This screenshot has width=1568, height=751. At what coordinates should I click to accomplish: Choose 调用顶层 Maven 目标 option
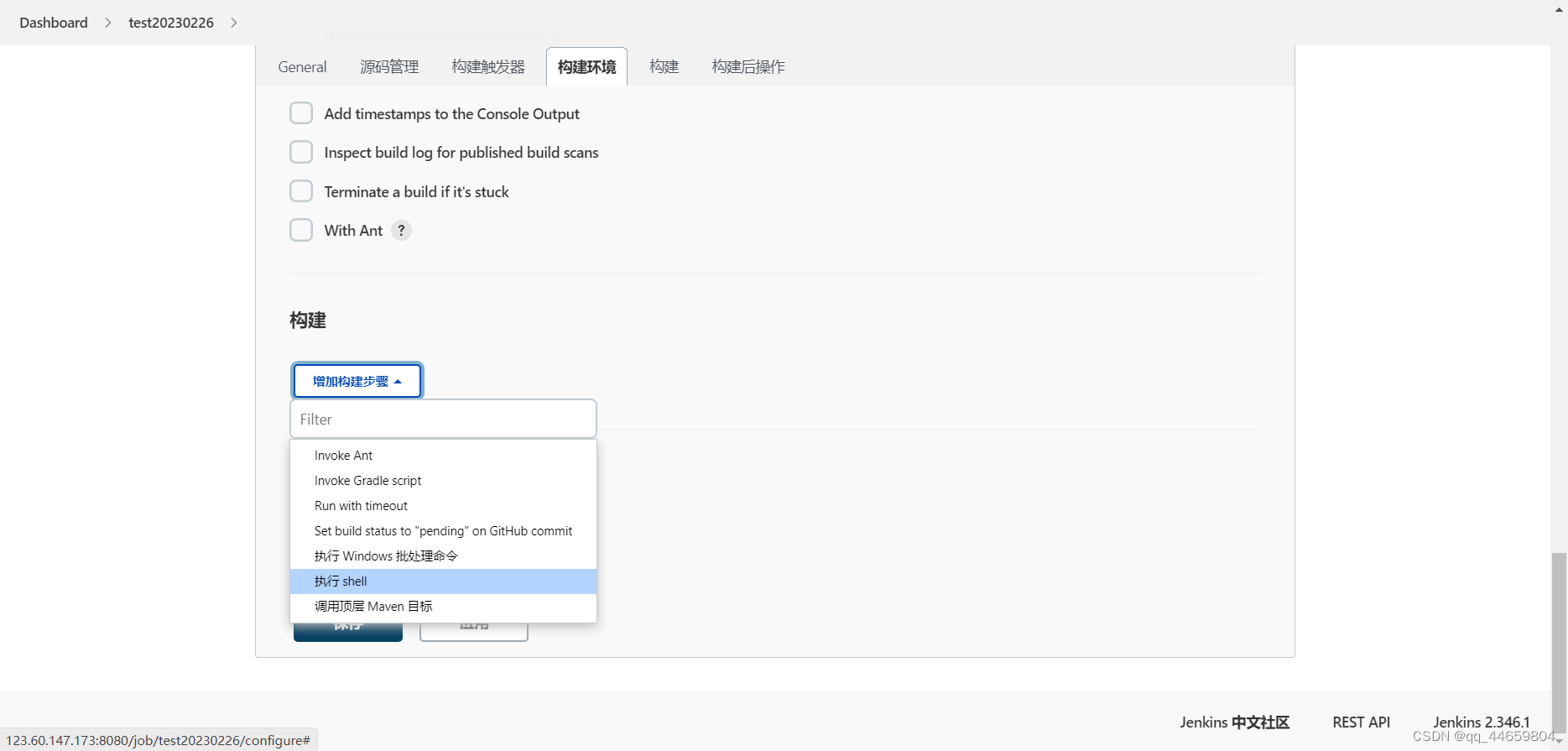pyautogui.click(x=443, y=607)
